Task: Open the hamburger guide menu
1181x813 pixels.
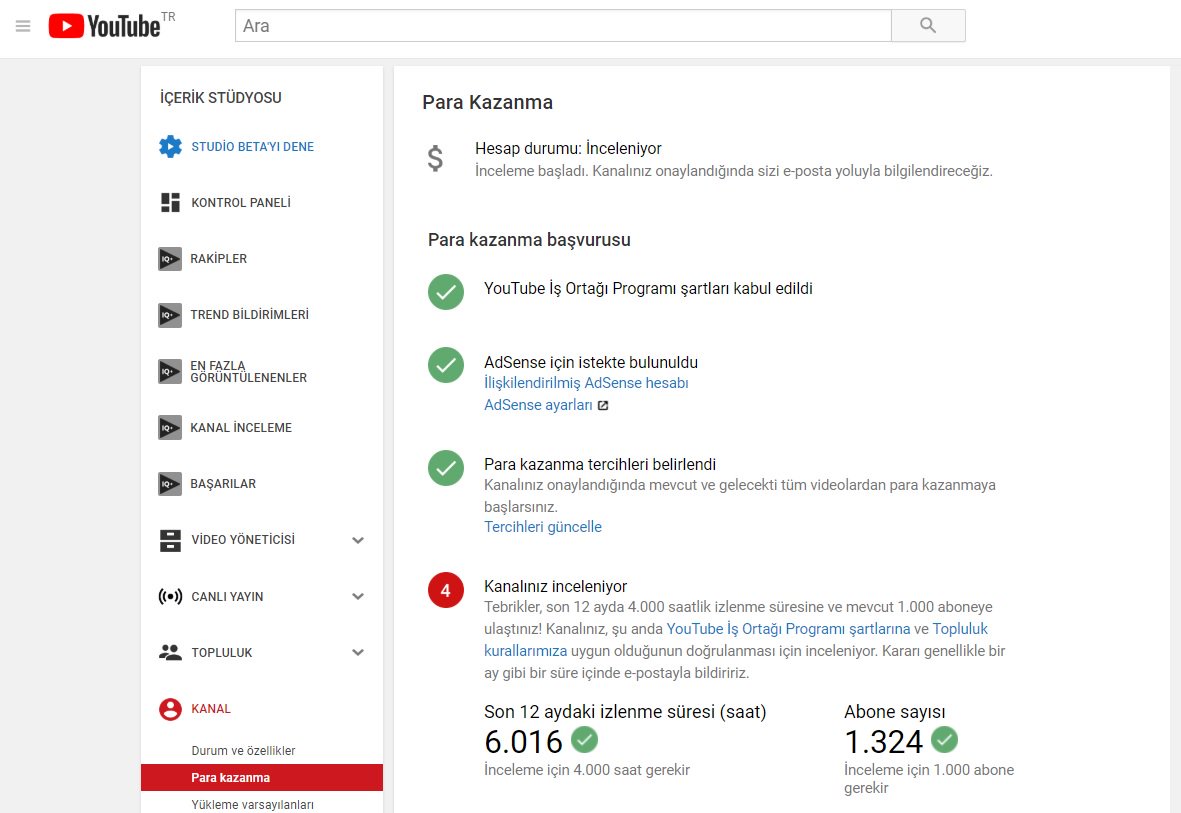Action: 23,26
